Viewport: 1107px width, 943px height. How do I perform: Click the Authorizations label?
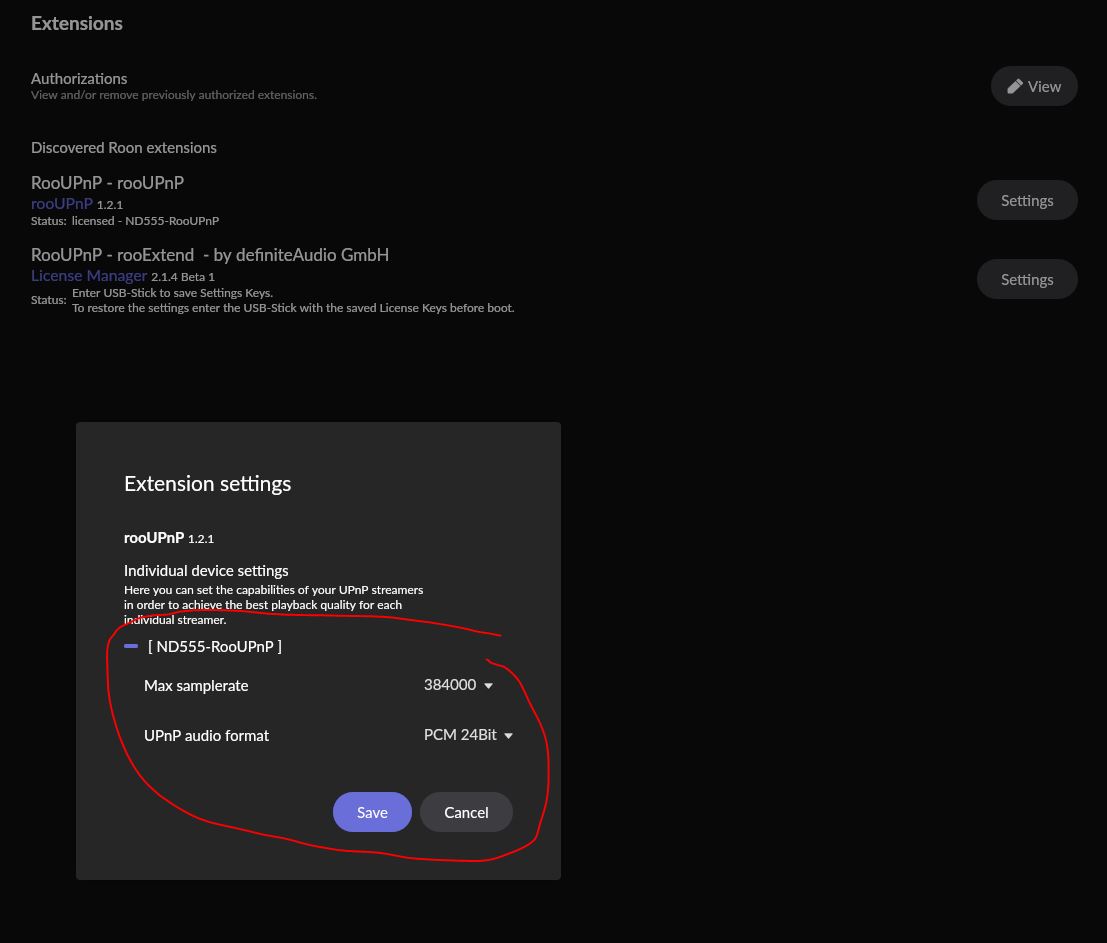click(x=79, y=78)
